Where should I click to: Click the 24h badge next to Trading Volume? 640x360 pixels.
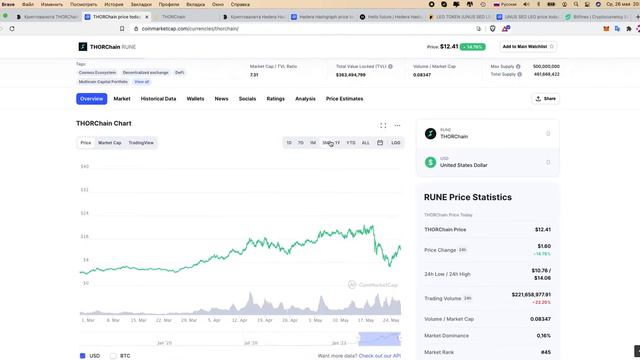[x=468, y=298]
